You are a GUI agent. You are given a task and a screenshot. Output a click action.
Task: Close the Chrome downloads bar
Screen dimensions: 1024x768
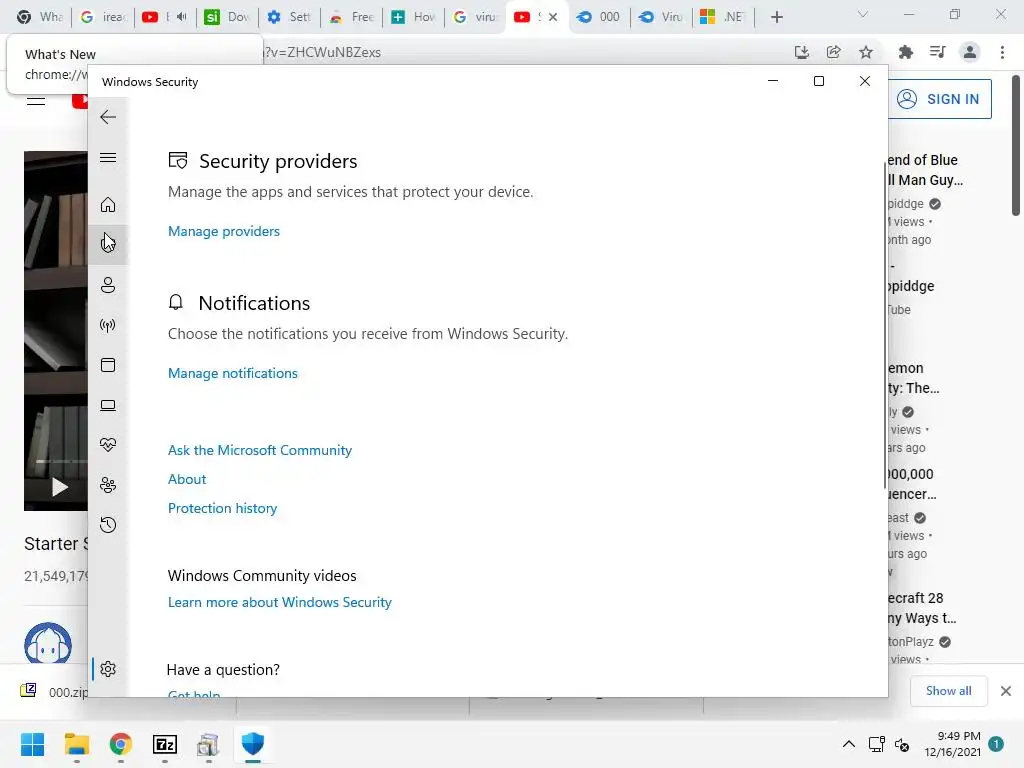click(x=1006, y=691)
